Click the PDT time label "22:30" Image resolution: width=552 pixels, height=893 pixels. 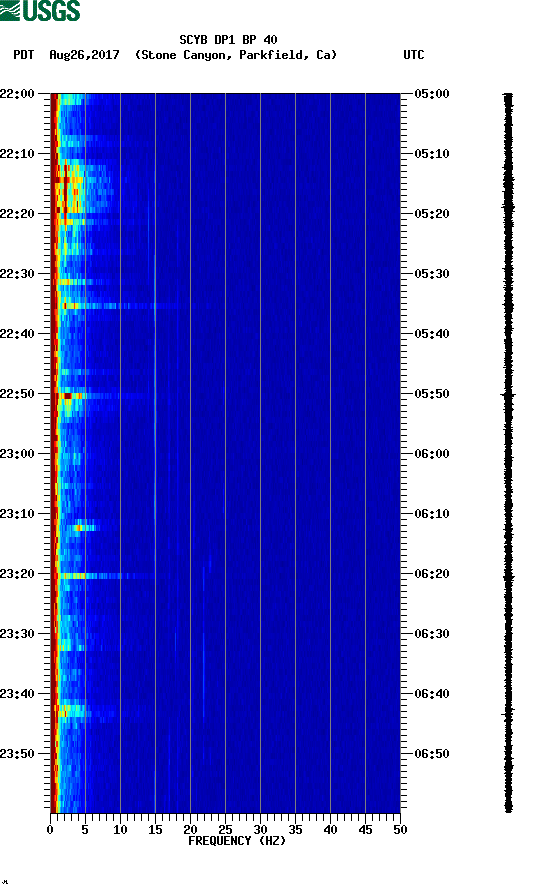(x=17, y=273)
